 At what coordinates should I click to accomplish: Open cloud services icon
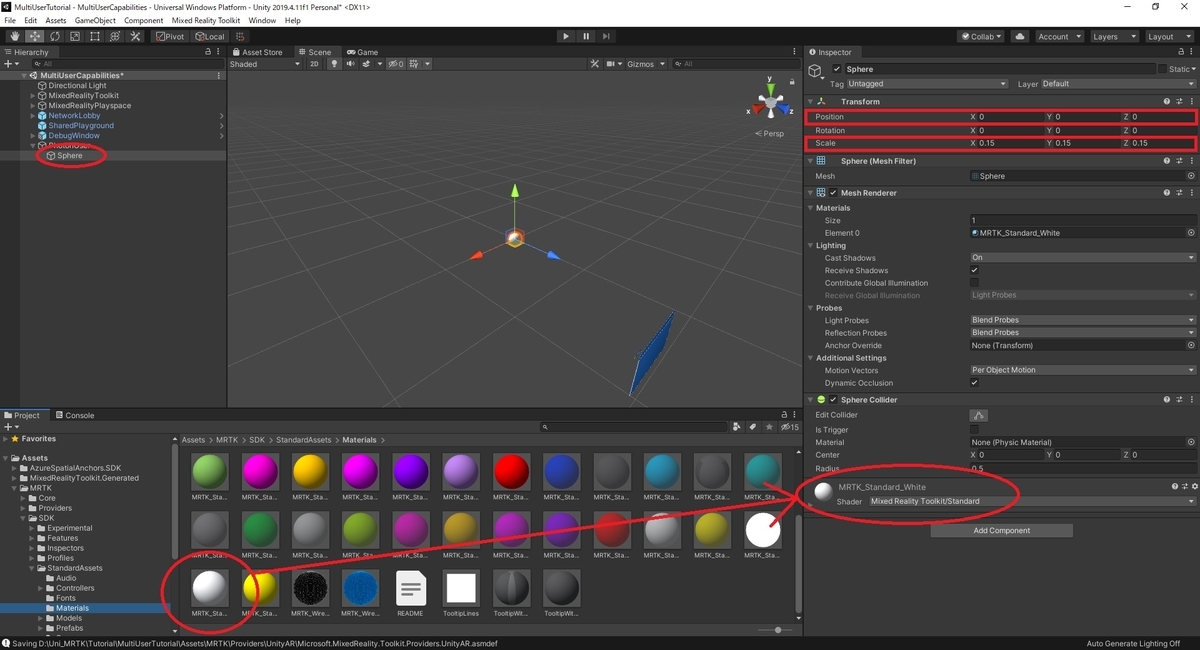click(x=1019, y=36)
